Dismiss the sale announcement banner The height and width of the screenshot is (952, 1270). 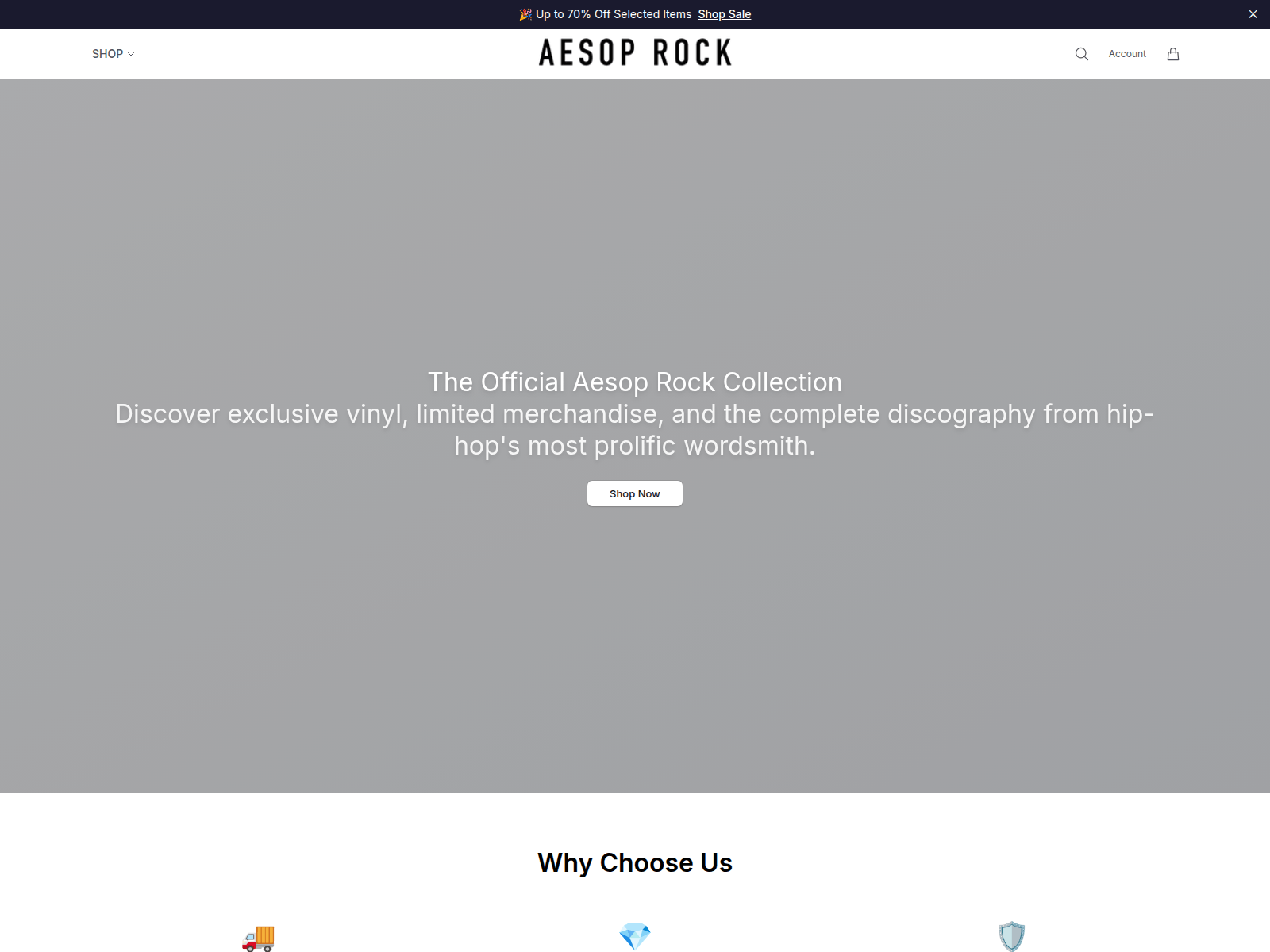[1253, 14]
